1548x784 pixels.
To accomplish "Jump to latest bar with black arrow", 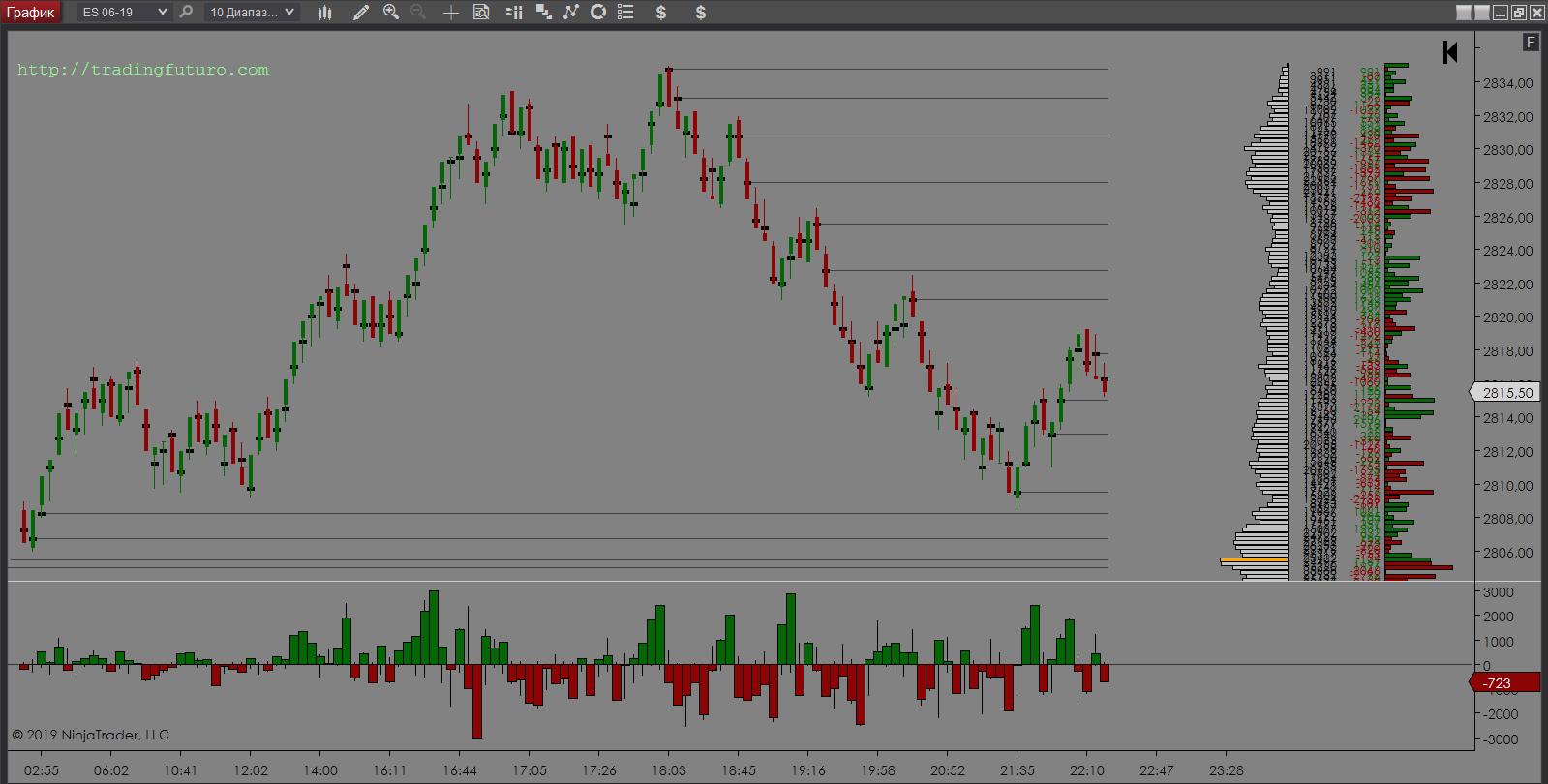I will point(1449,52).
